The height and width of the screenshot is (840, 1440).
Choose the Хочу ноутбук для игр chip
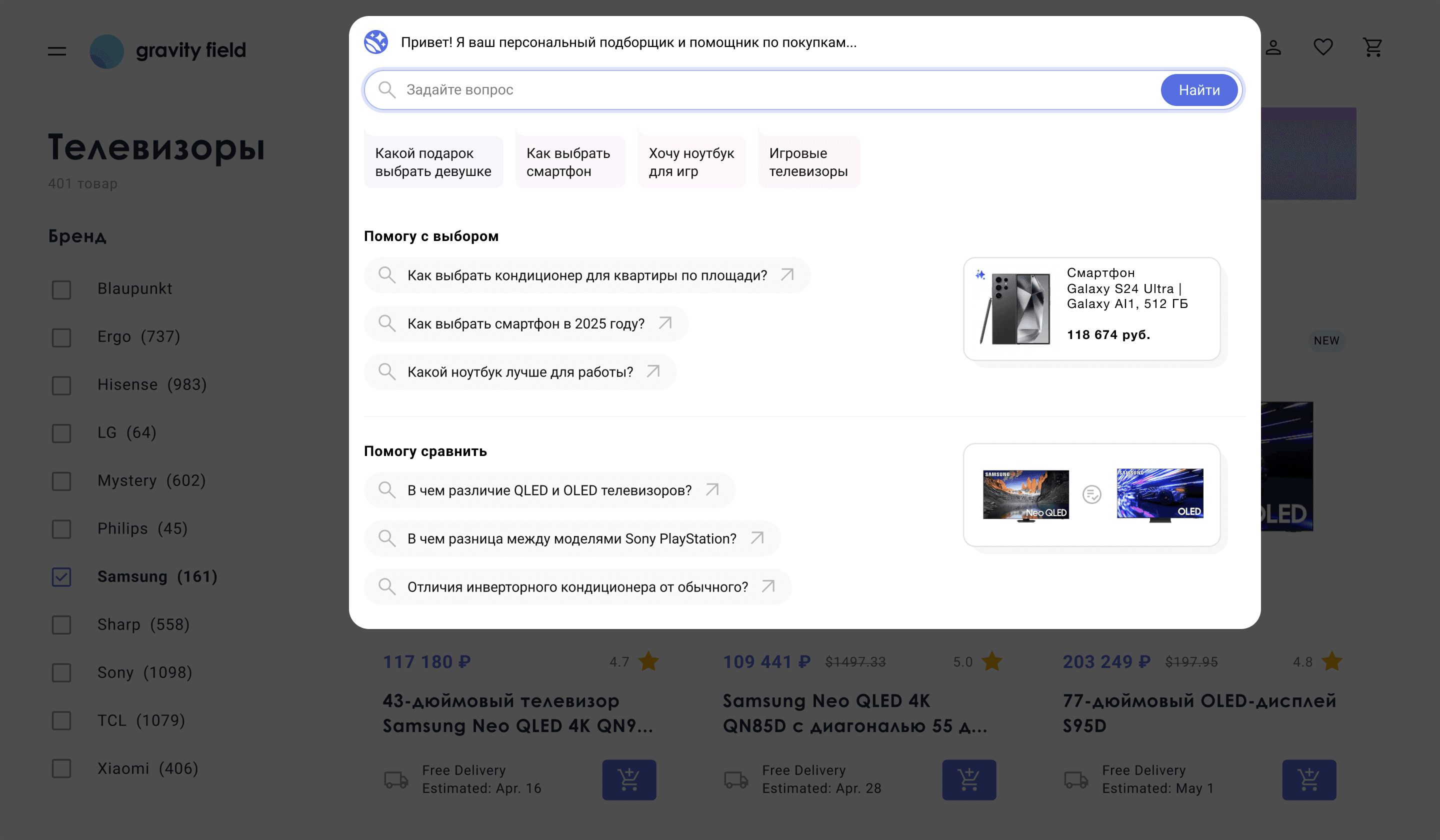691,161
